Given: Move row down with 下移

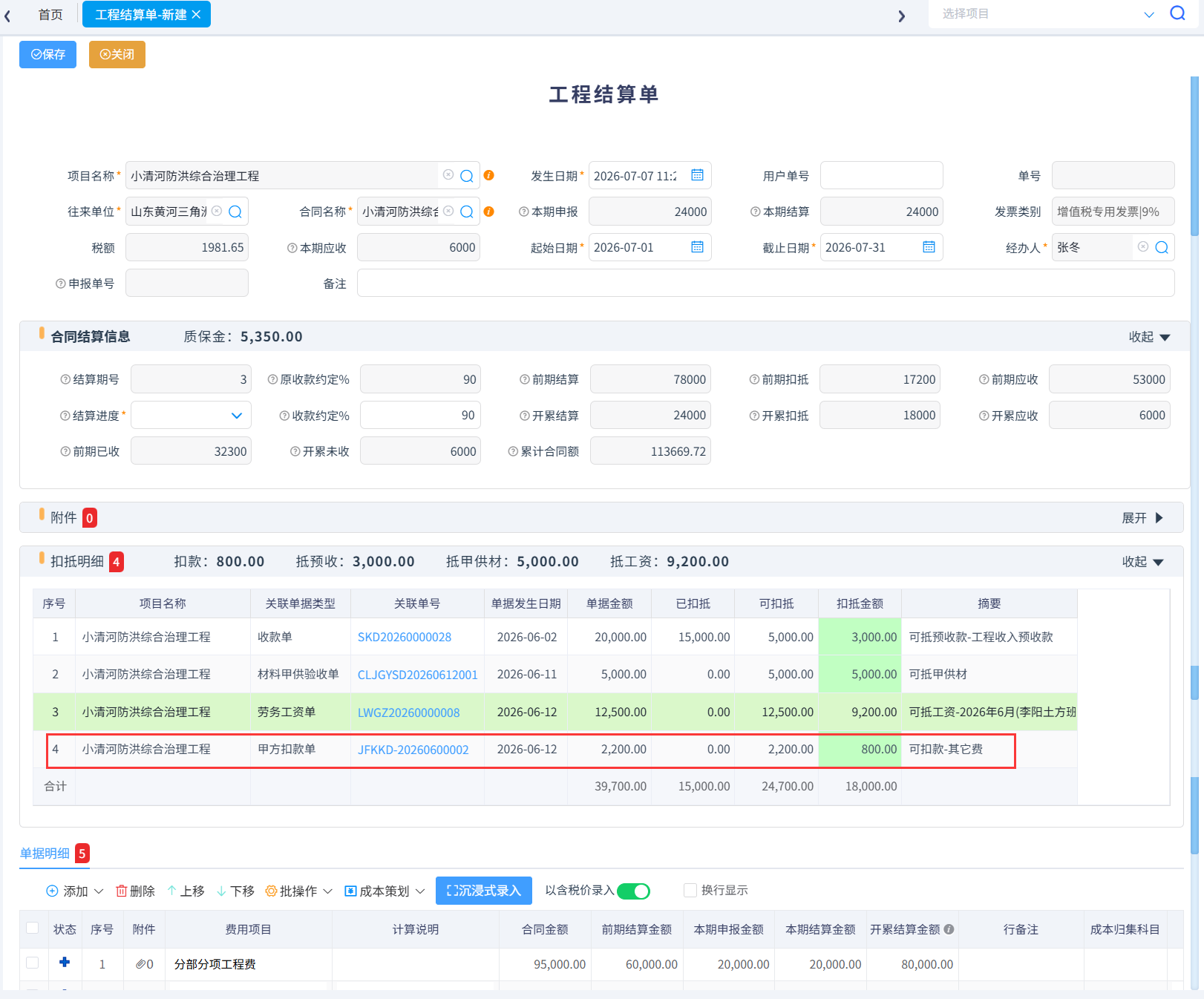Looking at the screenshot, I should click(235, 891).
